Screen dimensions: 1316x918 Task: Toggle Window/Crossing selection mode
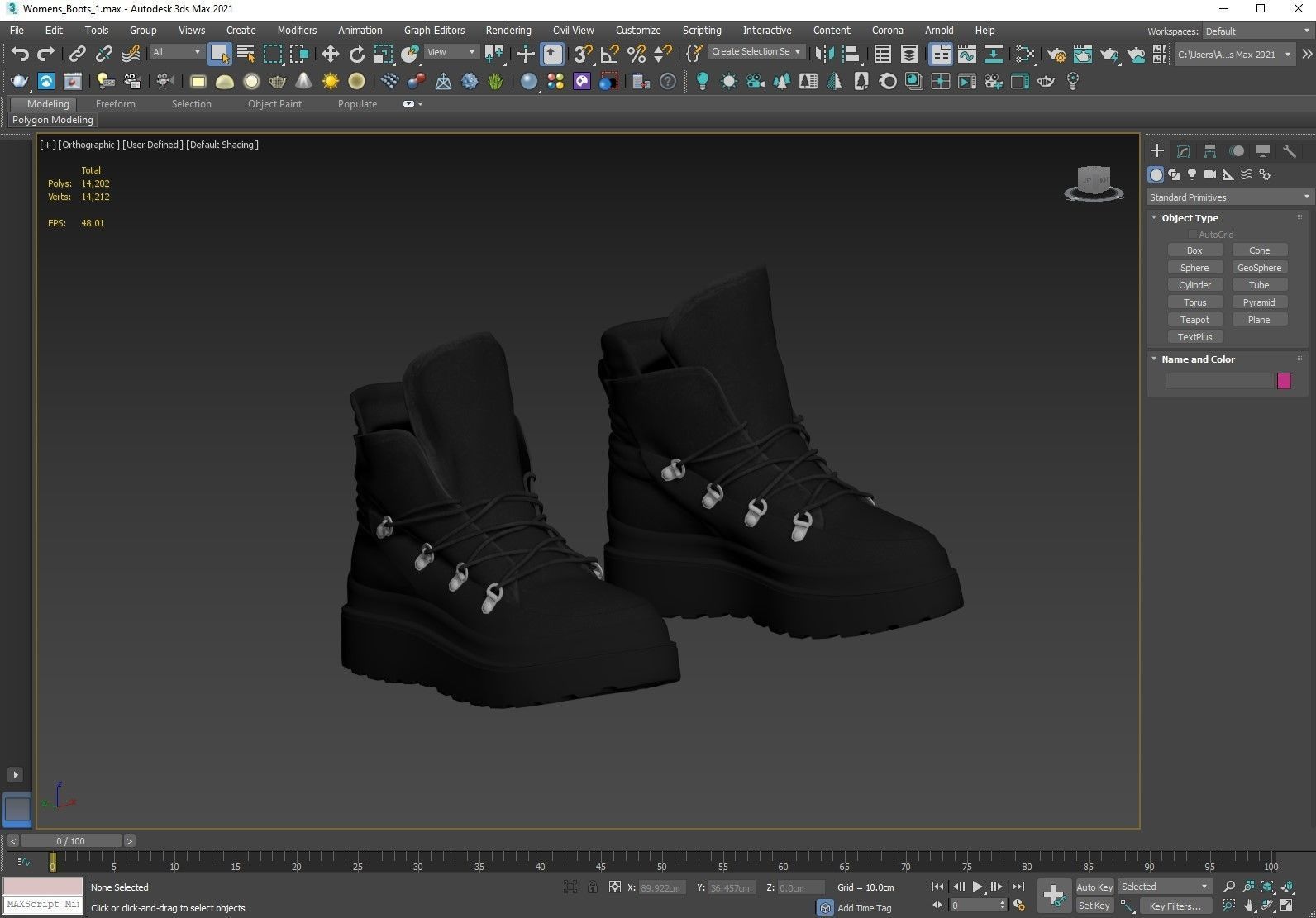298,55
